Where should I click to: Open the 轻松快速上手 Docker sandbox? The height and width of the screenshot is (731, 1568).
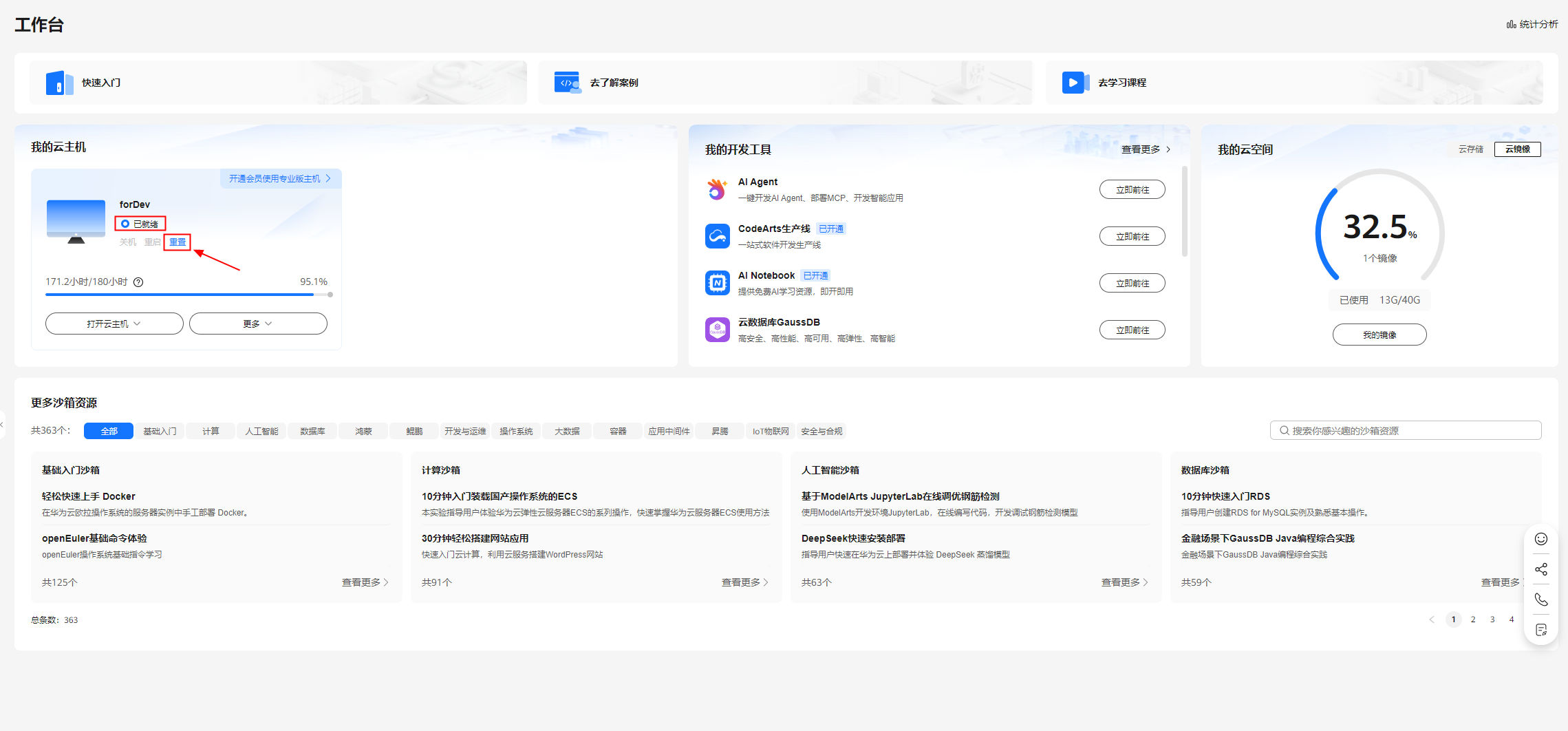[89, 496]
